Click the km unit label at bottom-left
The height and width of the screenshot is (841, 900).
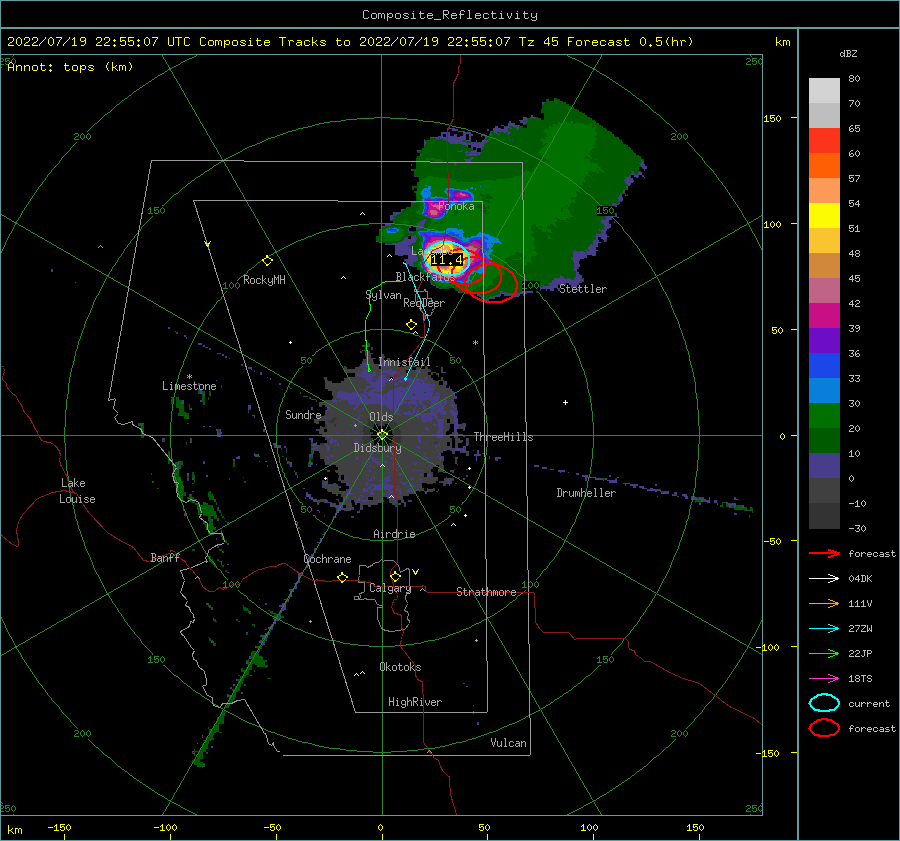click(14, 830)
